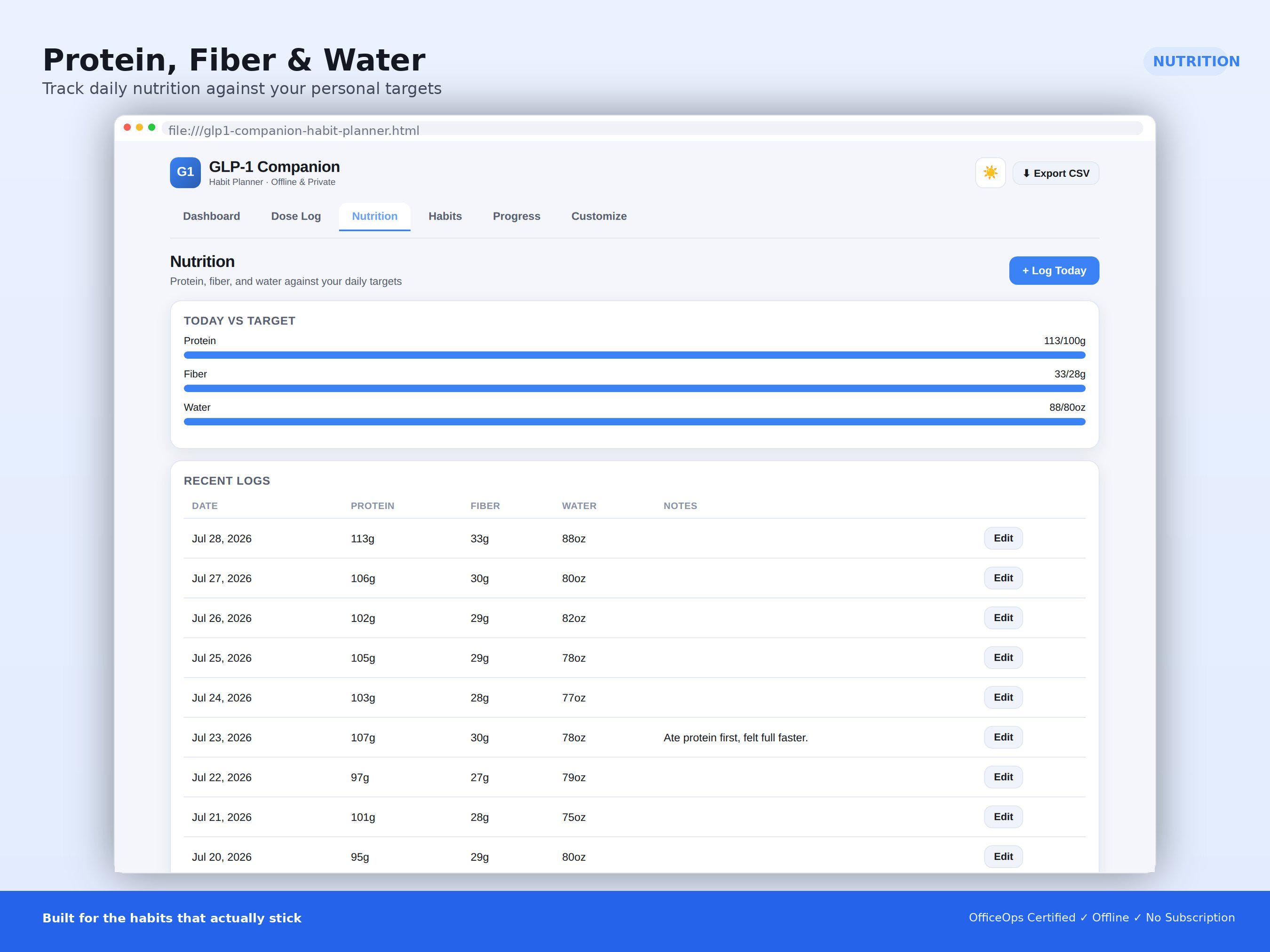Edit the Jul 21, 2026 log
1270x952 pixels.
pyautogui.click(x=1003, y=817)
